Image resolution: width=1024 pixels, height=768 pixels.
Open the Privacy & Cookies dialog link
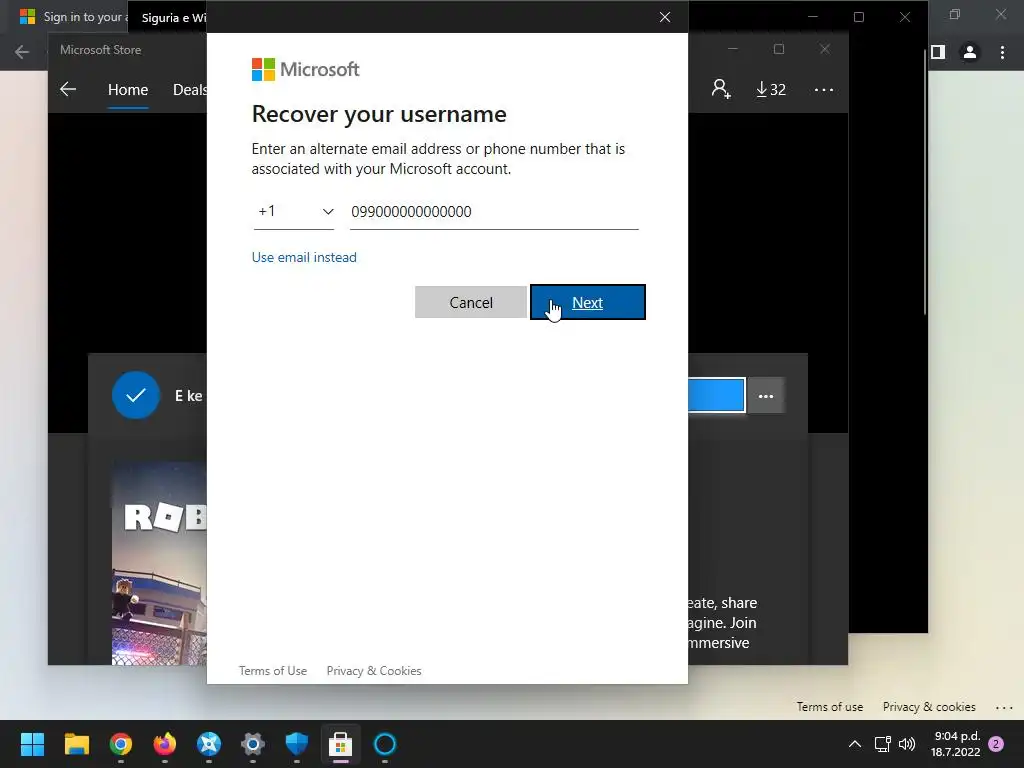pyautogui.click(x=374, y=671)
